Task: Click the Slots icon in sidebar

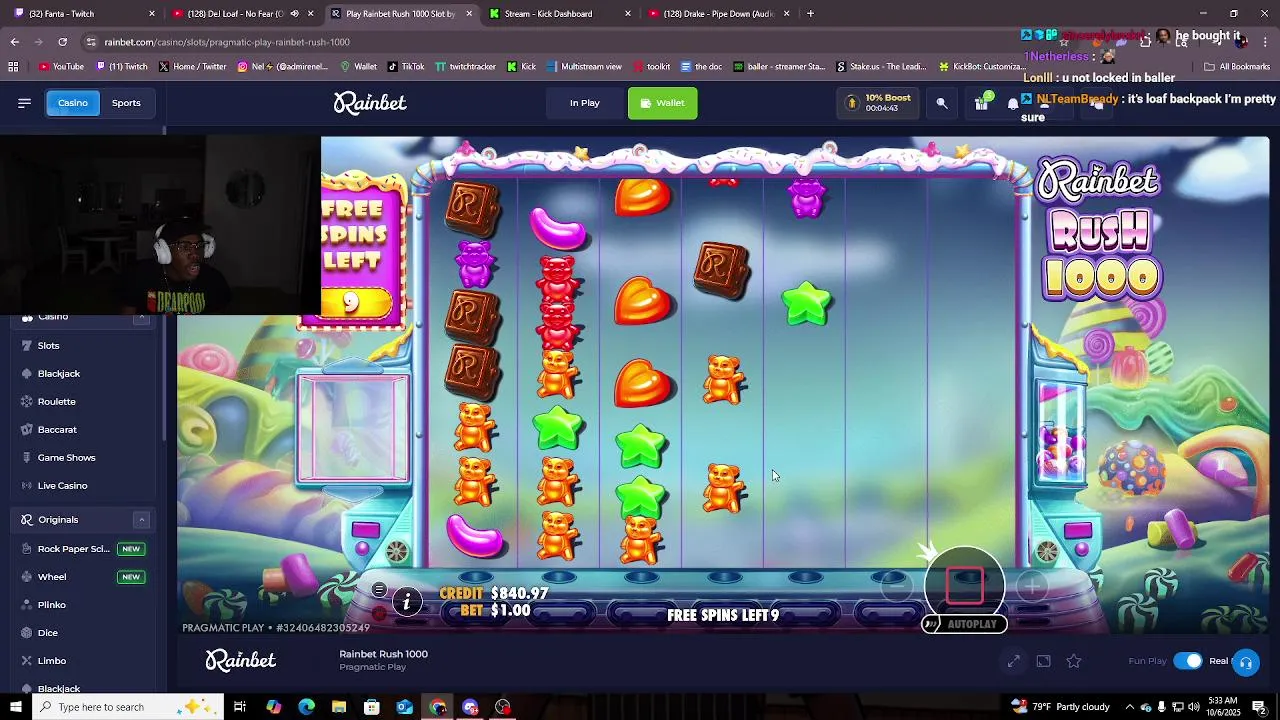Action: 27,345
